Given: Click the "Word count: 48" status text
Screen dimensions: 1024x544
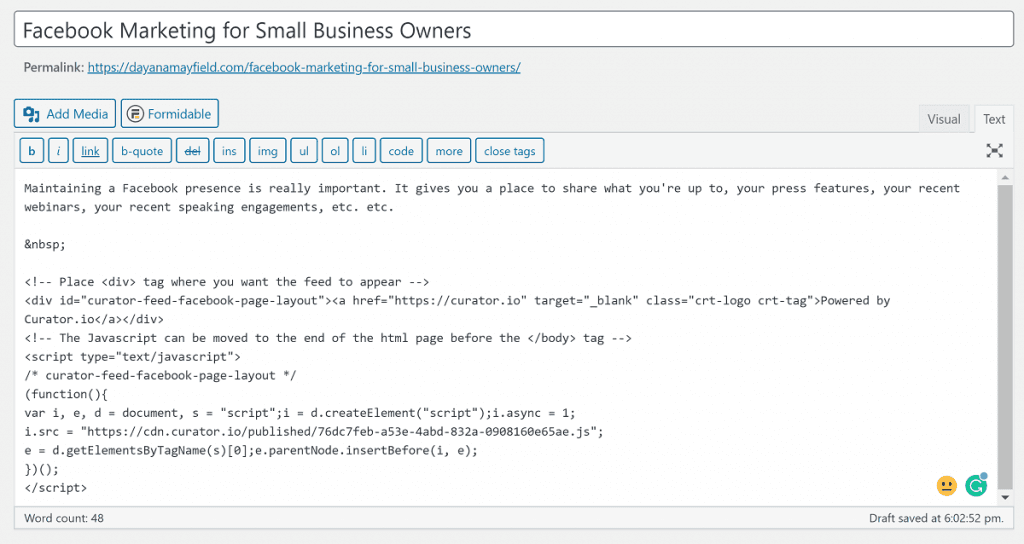Looking at the screenshot, I should tap(64, 518).
